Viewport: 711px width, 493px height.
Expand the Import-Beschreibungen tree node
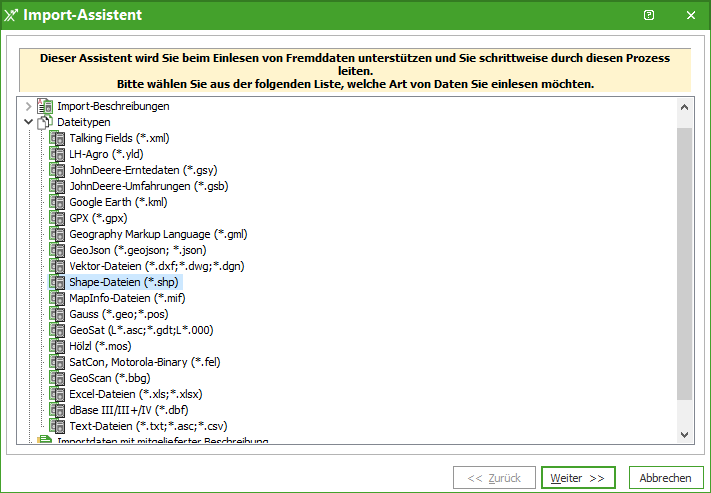28,106
